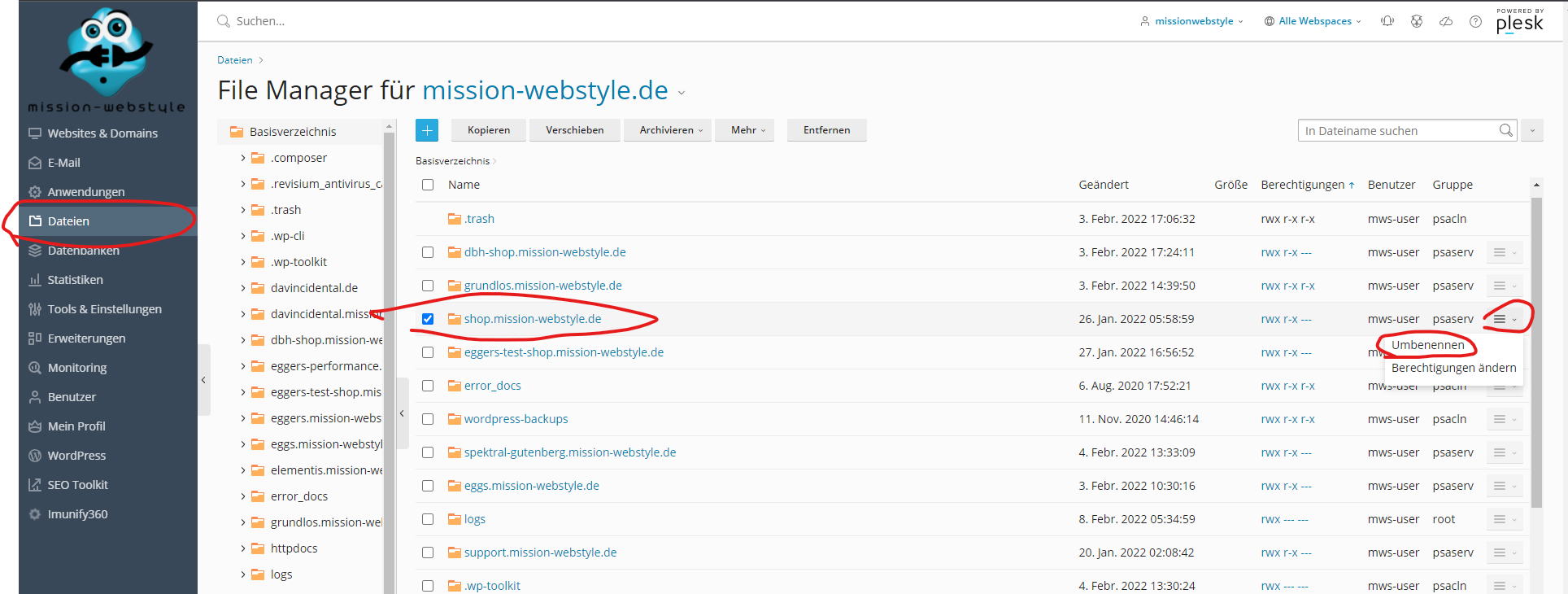Open the notifications bell icon in header
Image resolution: width=1568 pixels, height=594 pixels.
pyautogui.click(x=1387, y=21)
